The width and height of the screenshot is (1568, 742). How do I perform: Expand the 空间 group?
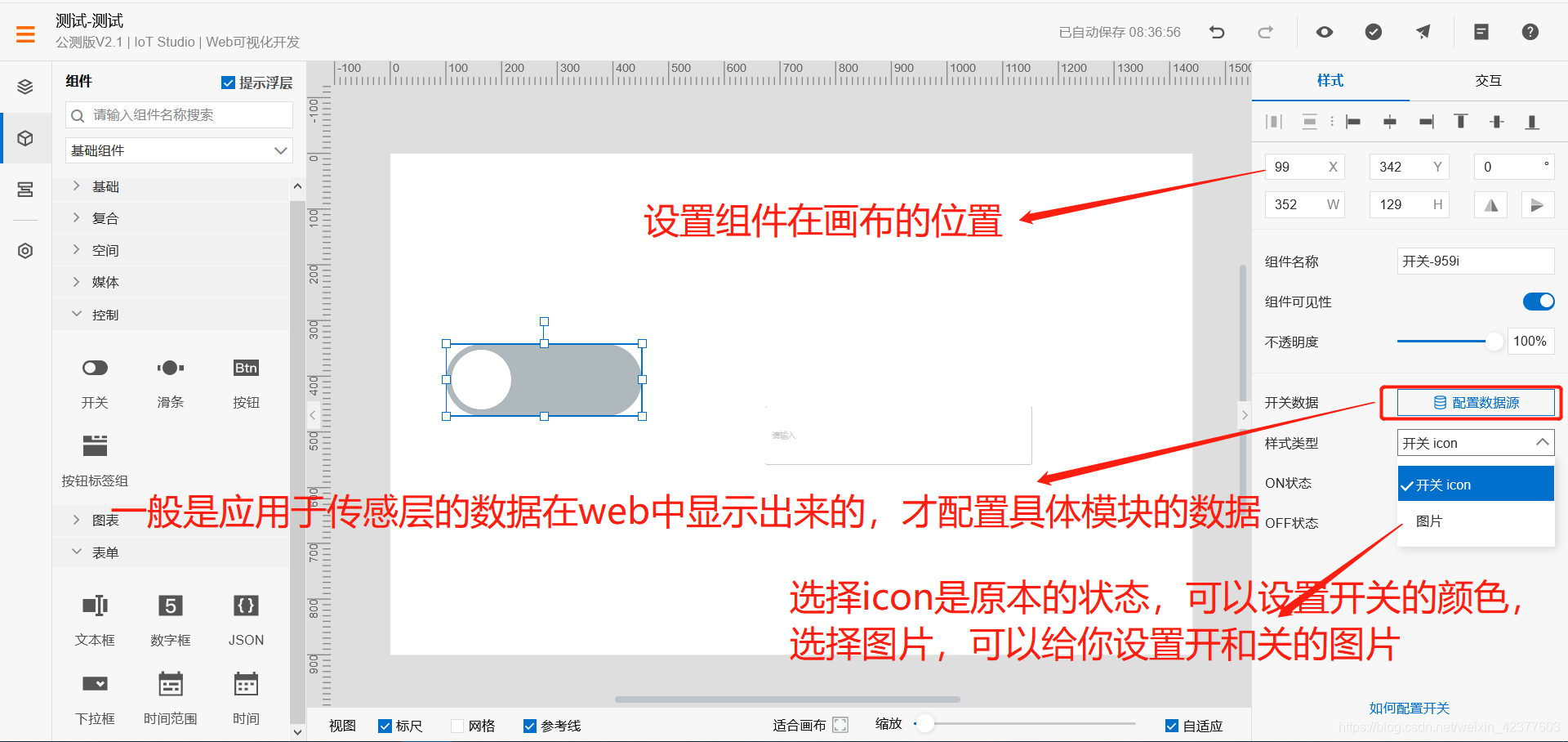tap(171, 250)
